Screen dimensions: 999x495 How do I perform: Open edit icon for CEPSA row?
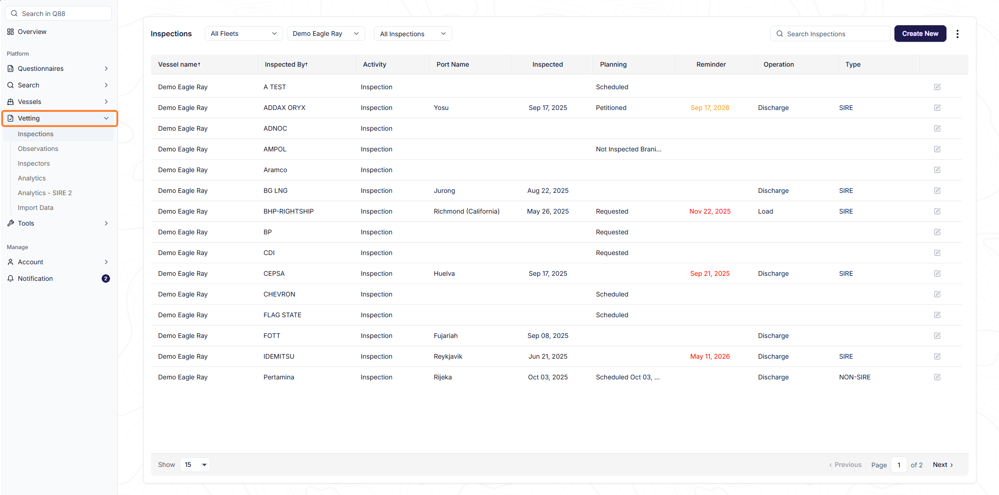click(937, 273)
